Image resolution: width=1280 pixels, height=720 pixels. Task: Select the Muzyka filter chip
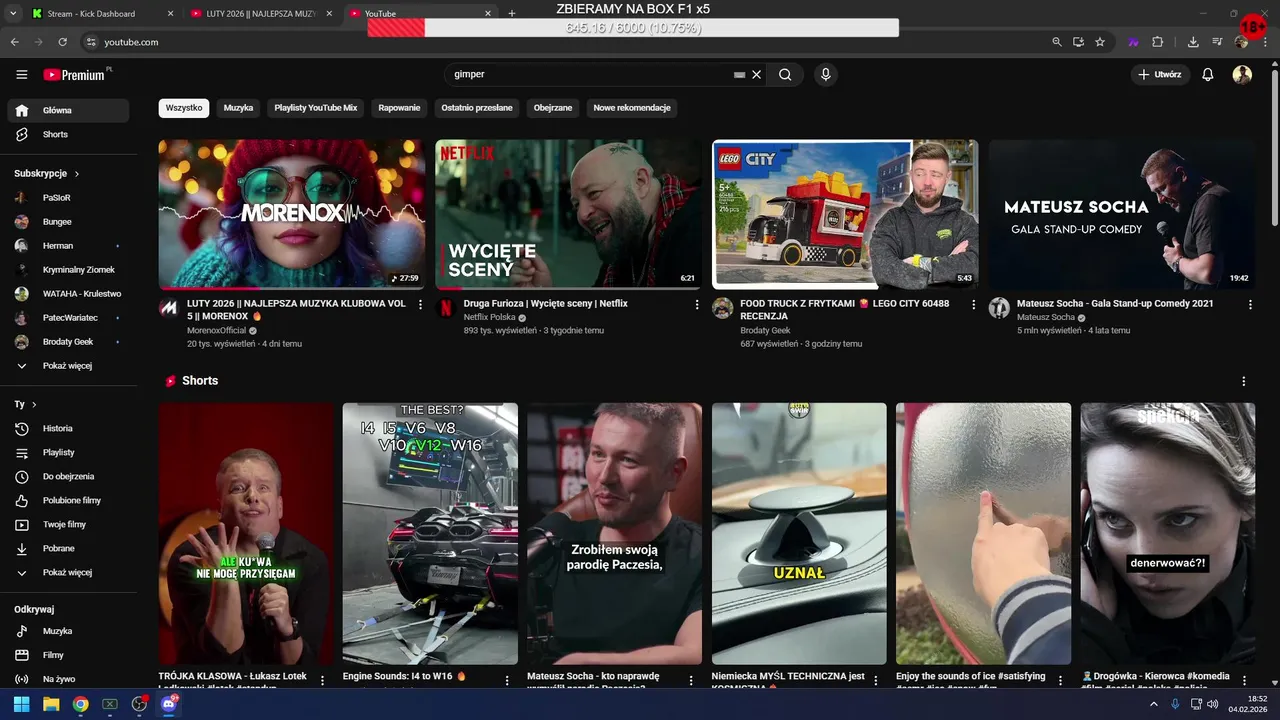point(238,108)
